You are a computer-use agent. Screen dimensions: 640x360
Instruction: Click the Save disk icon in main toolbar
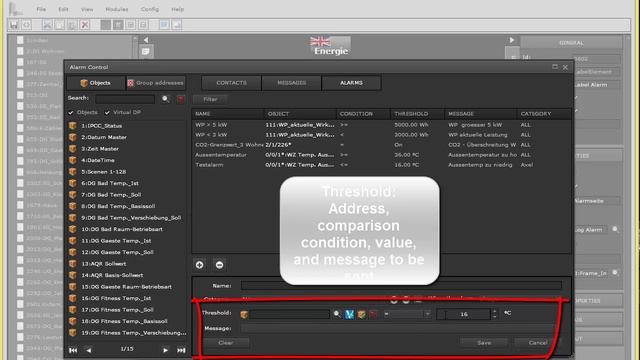[14, 25]
